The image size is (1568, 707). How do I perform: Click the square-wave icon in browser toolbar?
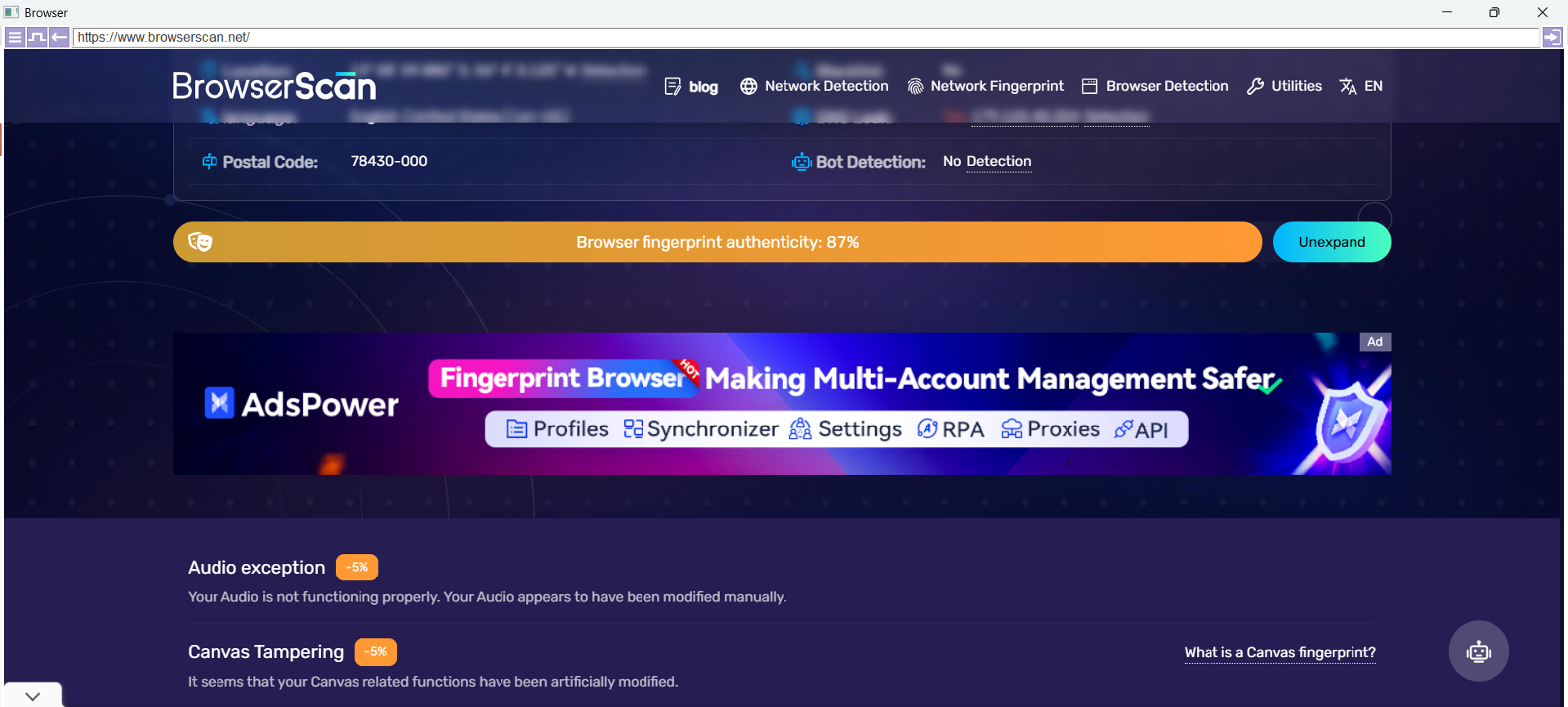[x=37, y=38]
